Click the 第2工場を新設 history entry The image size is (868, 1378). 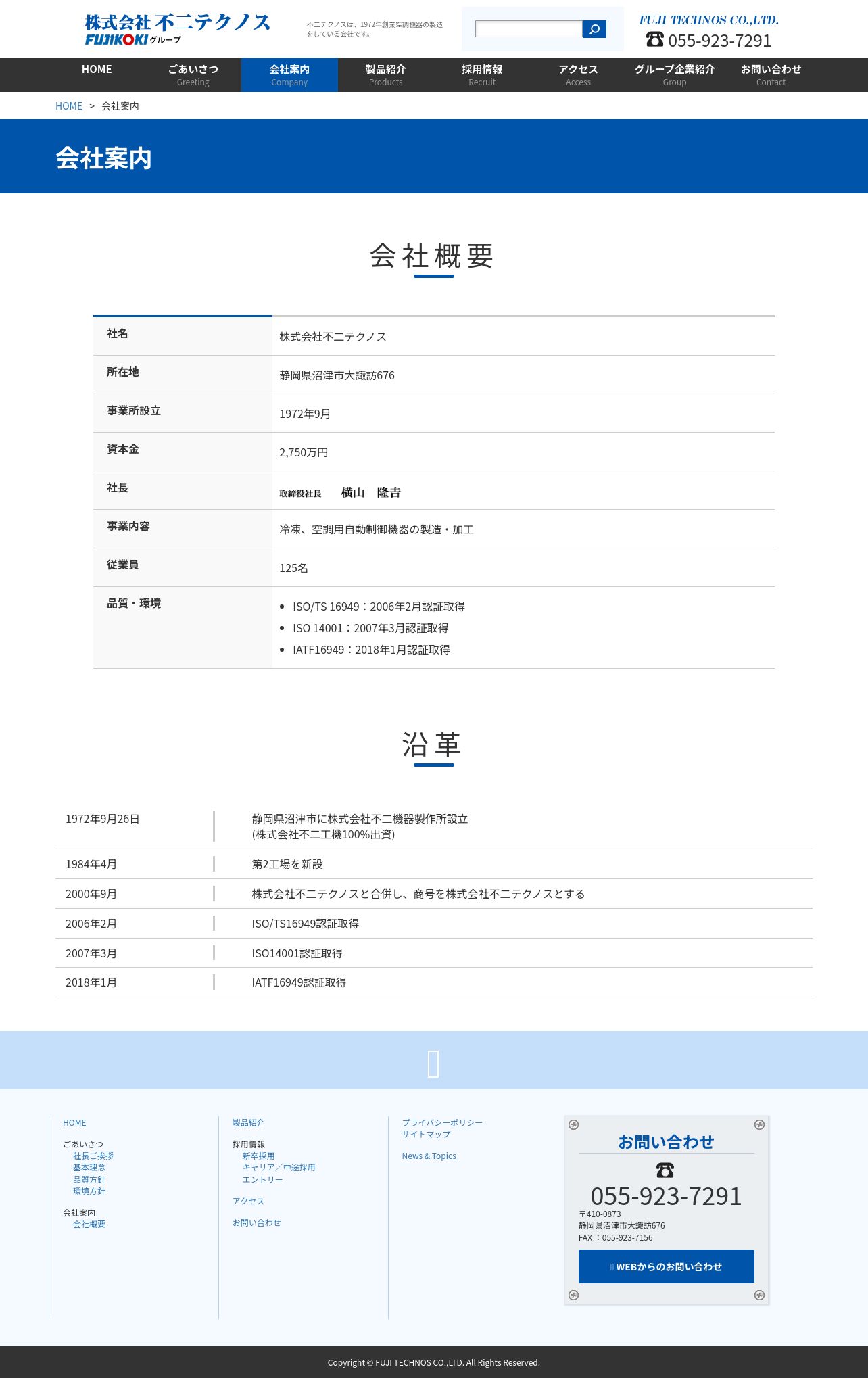(x=287, y=864)
